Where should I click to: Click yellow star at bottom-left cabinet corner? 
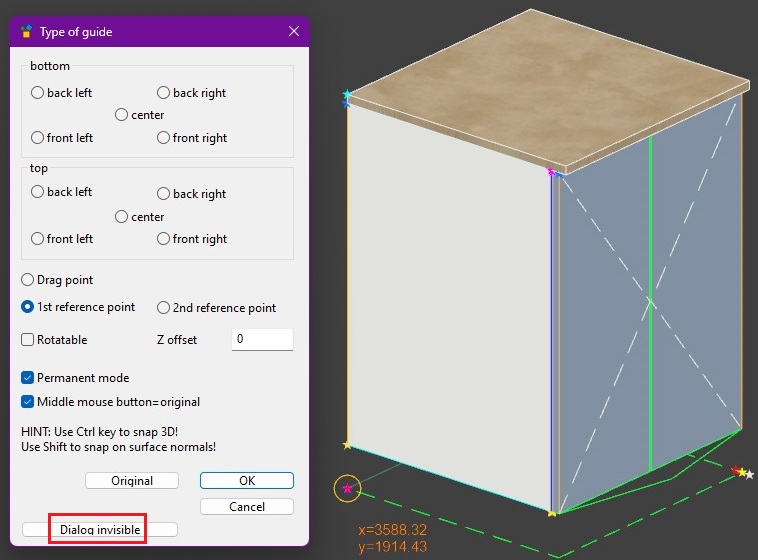click(x=347, y=444)
